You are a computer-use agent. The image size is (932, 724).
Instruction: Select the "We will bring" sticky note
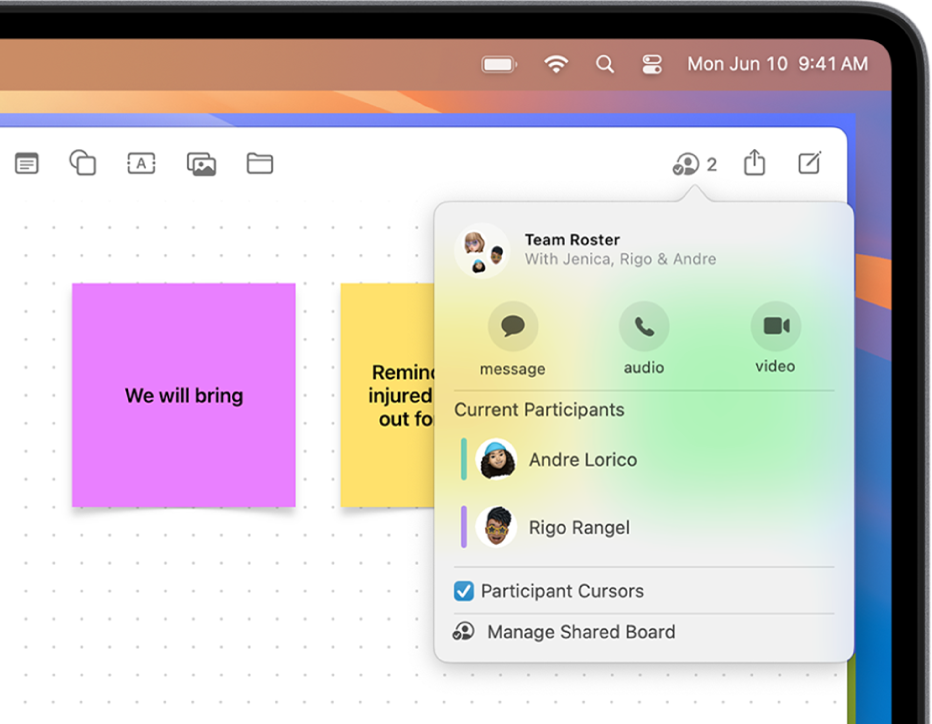[x=183, y=395]
